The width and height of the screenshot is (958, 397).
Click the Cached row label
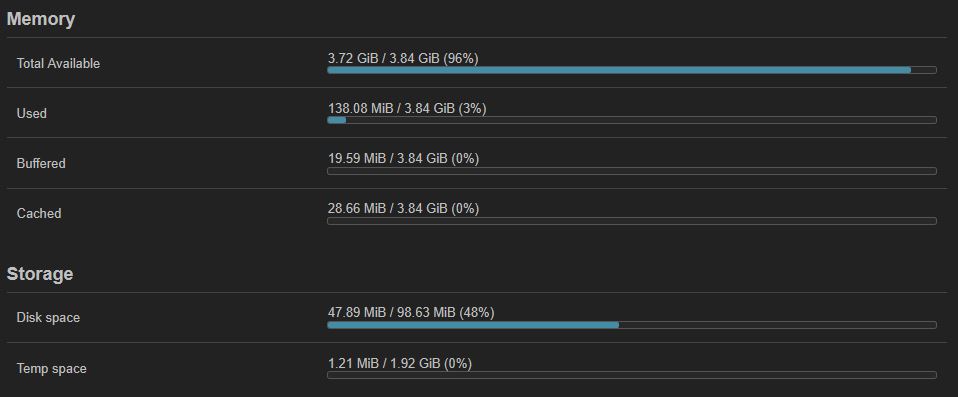(39, 214)
